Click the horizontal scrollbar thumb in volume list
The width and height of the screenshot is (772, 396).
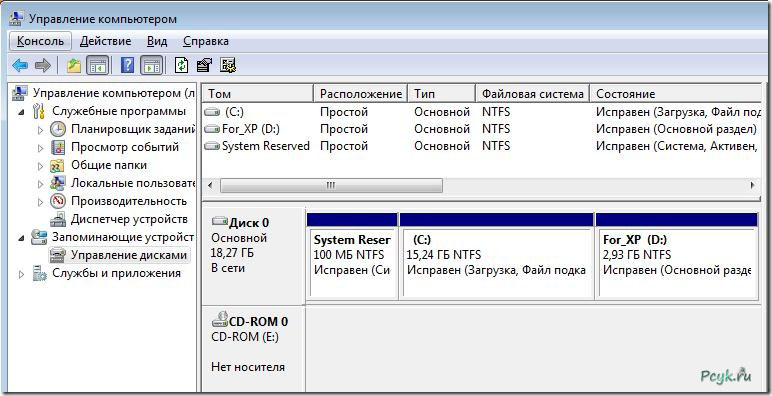[x=331, y=186]
